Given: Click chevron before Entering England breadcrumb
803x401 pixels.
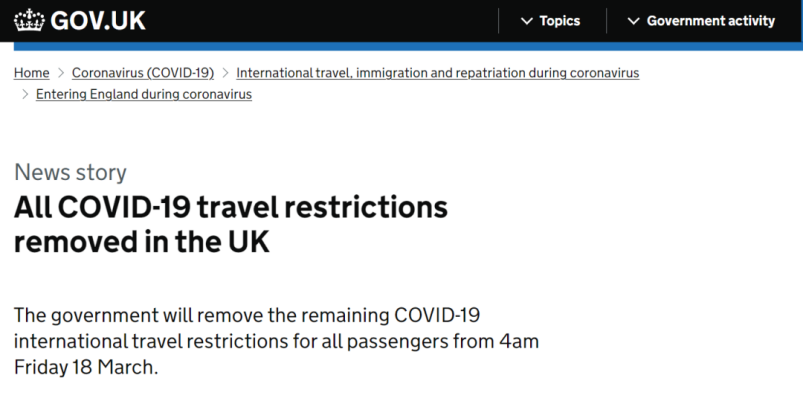Looking at the screenshot, I should coord(25,94).
